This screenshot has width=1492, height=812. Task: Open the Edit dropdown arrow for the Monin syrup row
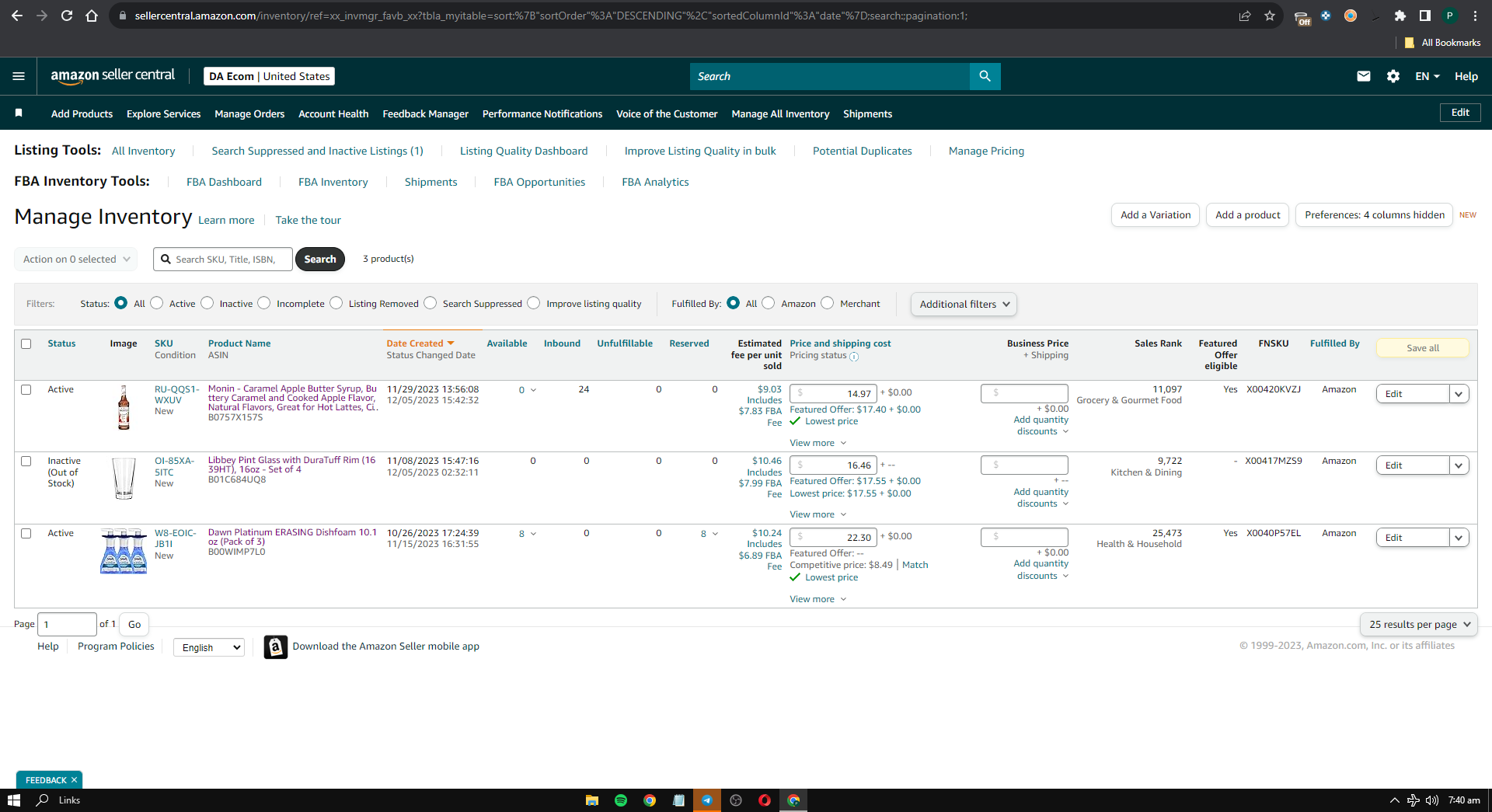pyautogui.click(x=1459, y=394)
